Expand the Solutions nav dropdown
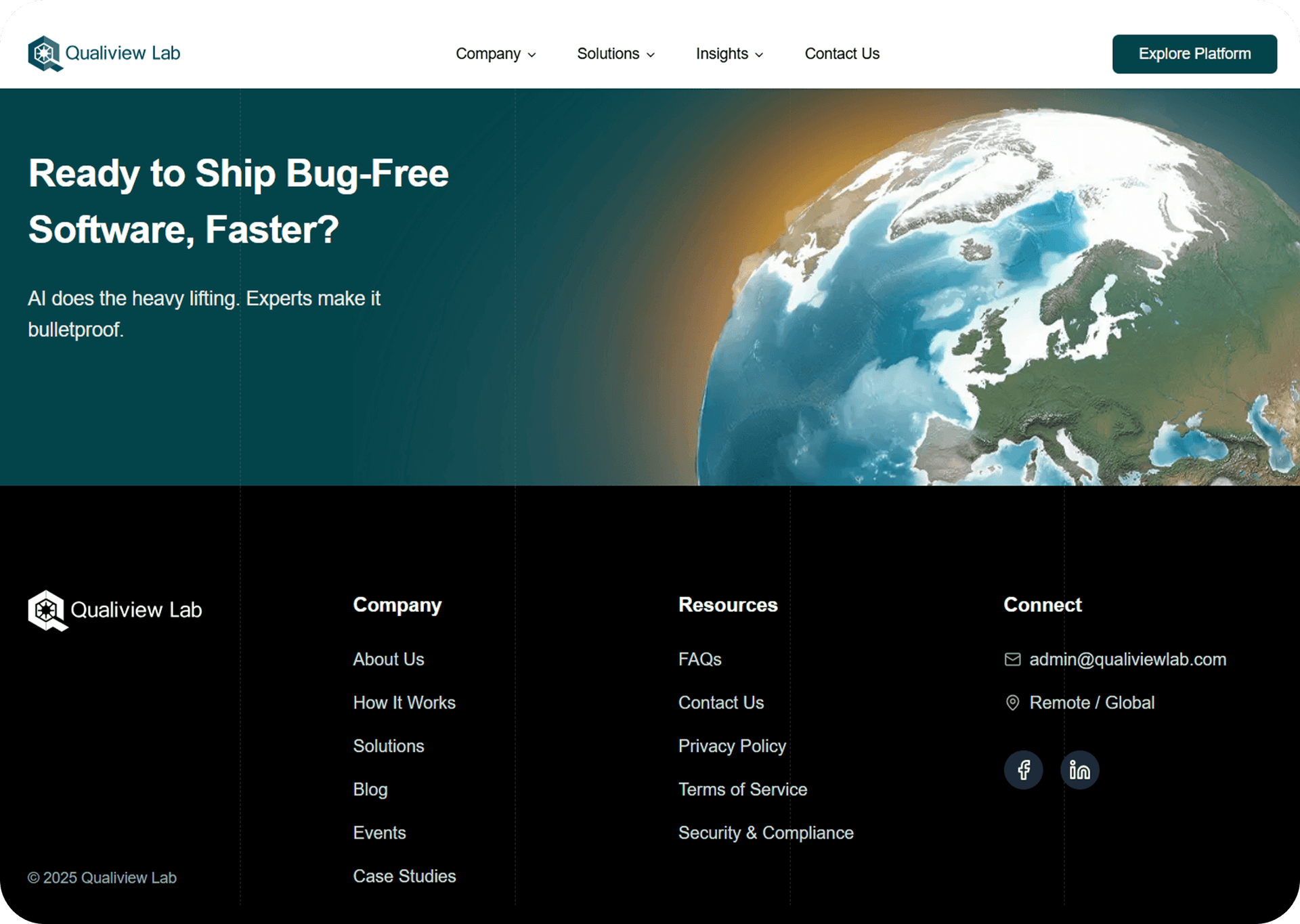The height and width of the screenshot is (924, 1300). click(615, 53)
